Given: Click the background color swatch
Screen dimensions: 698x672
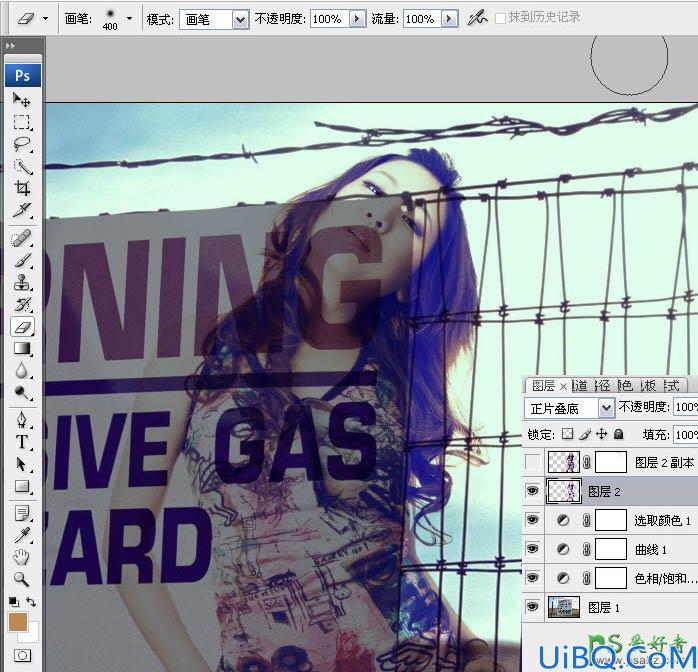Looking at the screenshot, I should [32, 636].
